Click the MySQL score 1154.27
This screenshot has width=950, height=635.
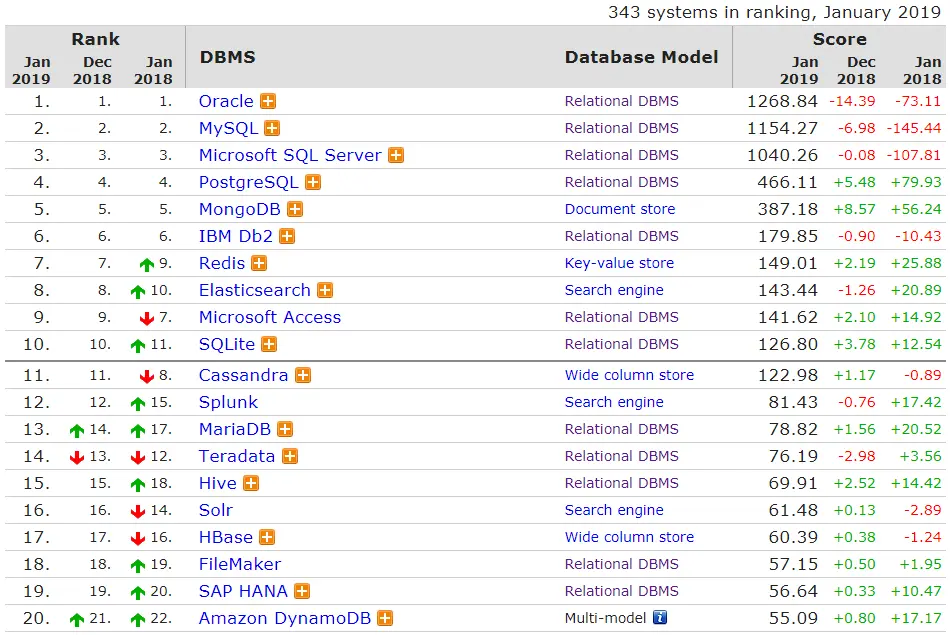point(782,128)
